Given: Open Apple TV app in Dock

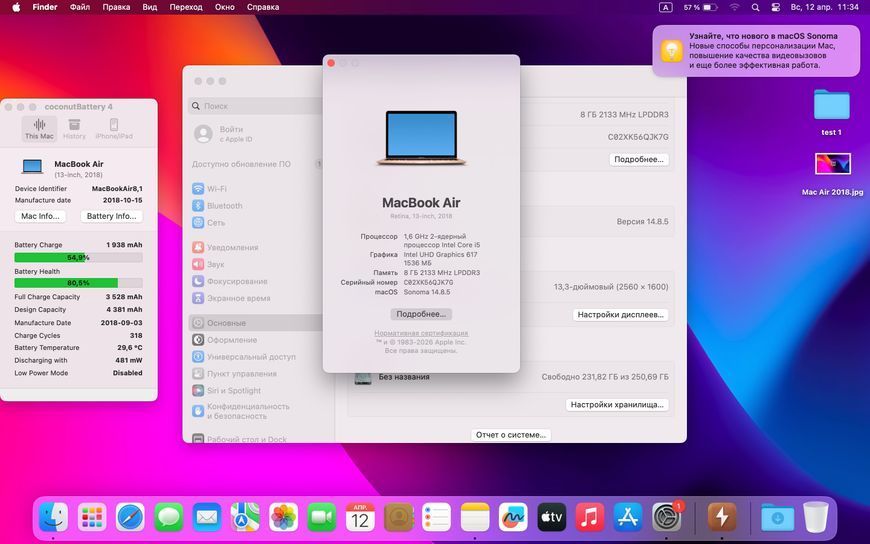Looking at the screenshot, I should pos(552,517).
